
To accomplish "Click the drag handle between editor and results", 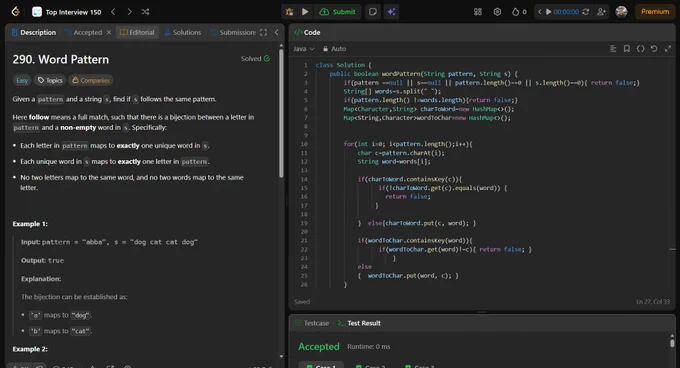I will [482, 312].
